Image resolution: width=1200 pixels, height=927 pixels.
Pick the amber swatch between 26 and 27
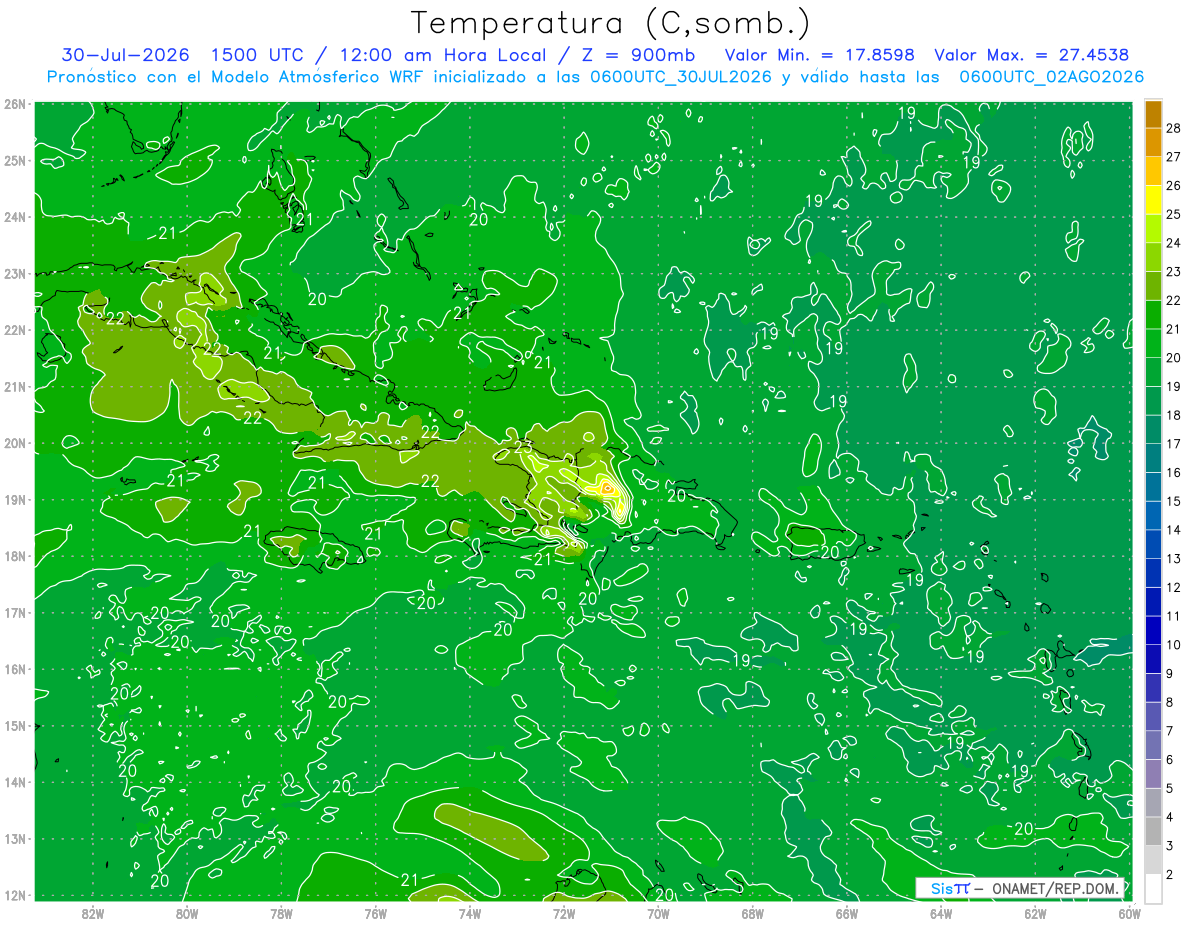pyautogui.click(x=1153, y=171)
